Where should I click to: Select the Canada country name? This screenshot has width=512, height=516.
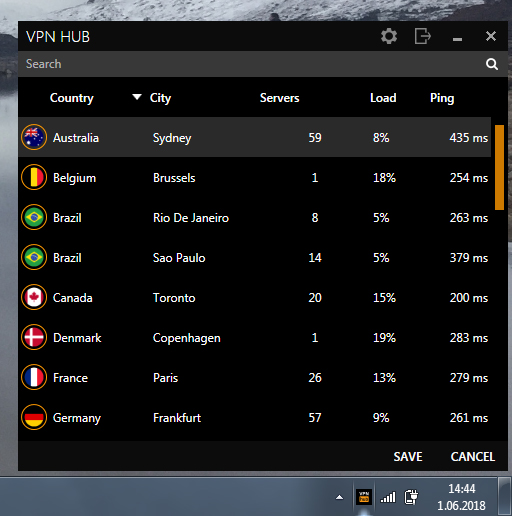pos(72,298)
